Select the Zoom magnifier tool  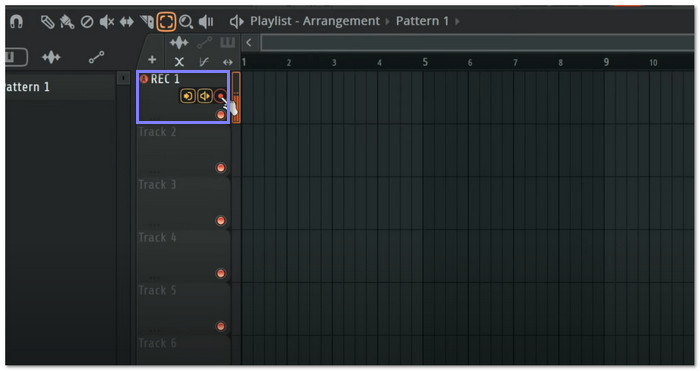pyautogui.click(x=186, y=21)
